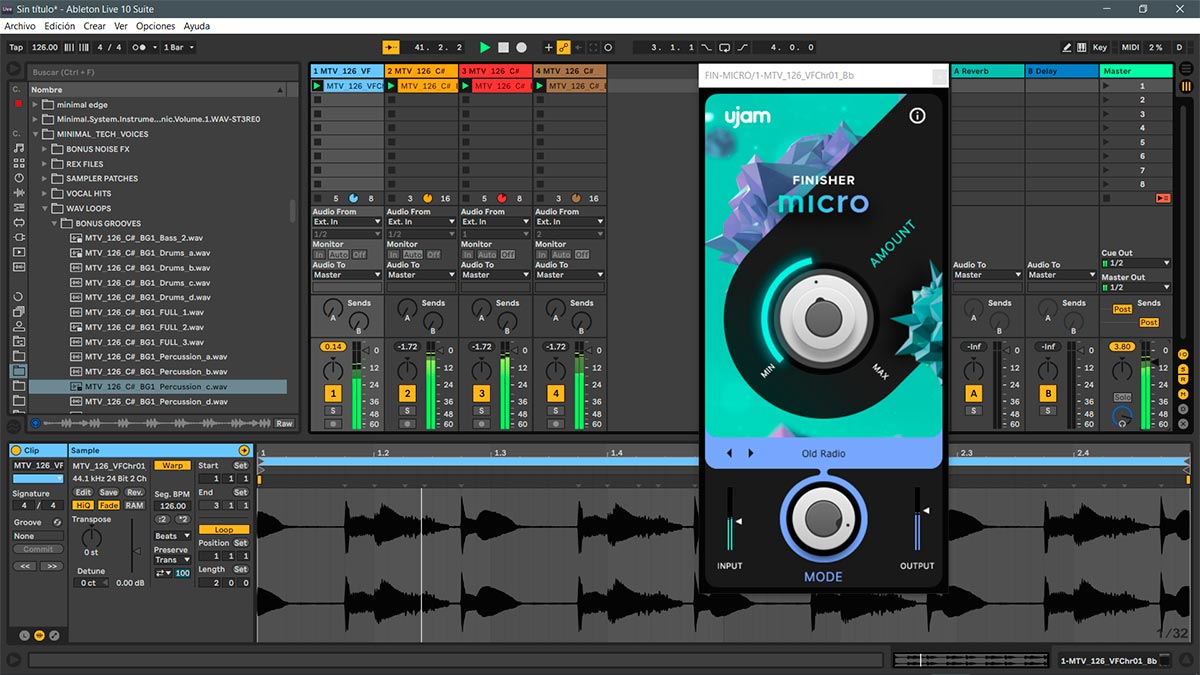Open the Plug-ins icon in browser sidebar
The image size is (1200, 675).
point(18,237)
